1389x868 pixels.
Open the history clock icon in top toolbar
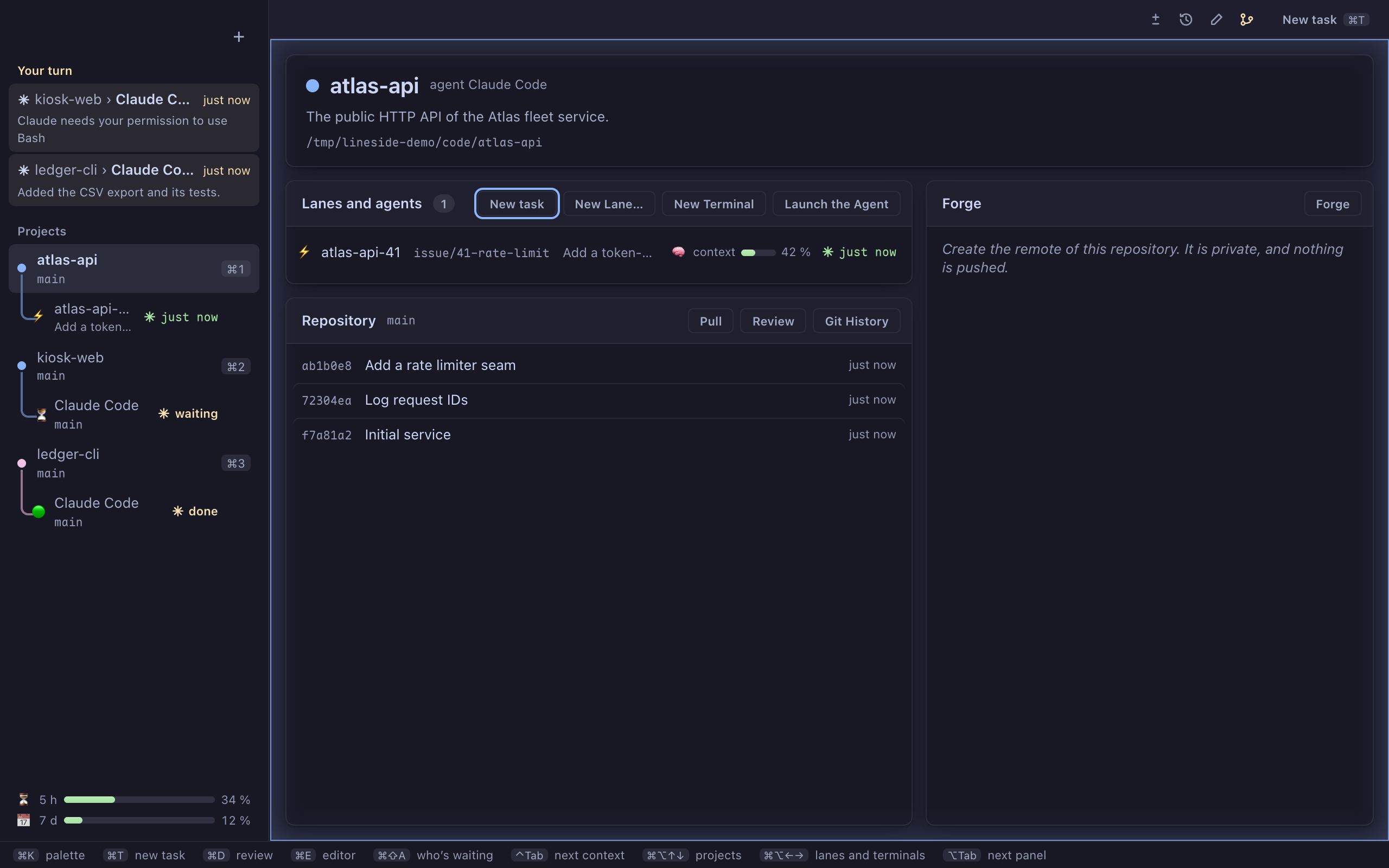pyautogui.click(x=1186, y=20)
